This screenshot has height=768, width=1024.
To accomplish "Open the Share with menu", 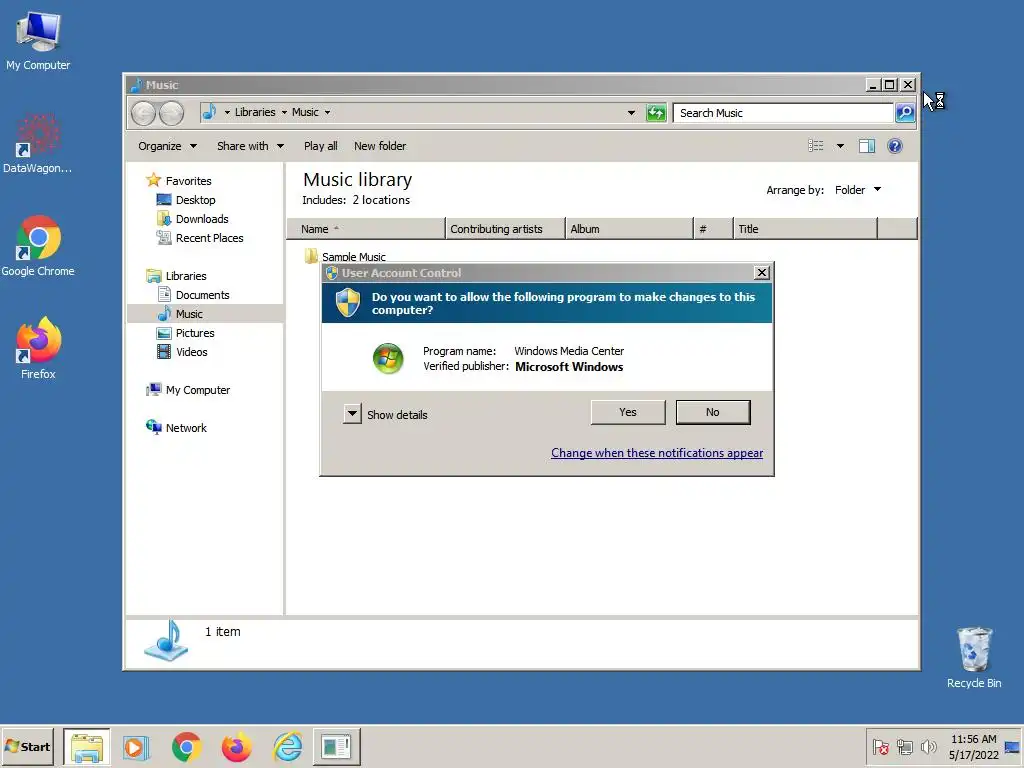I will click(250, 146).
